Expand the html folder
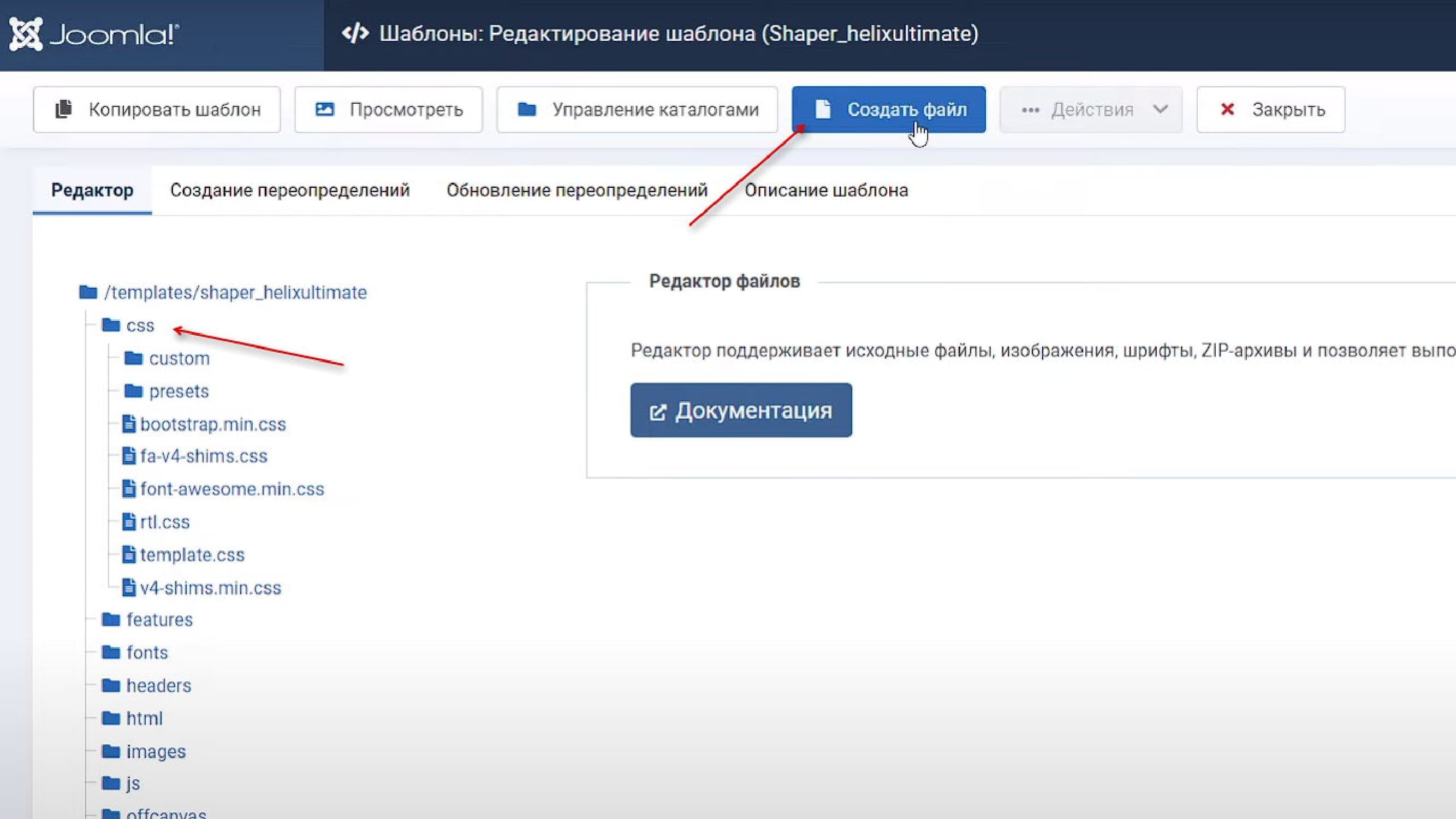 pyautogui.click(x=144, y=719)
